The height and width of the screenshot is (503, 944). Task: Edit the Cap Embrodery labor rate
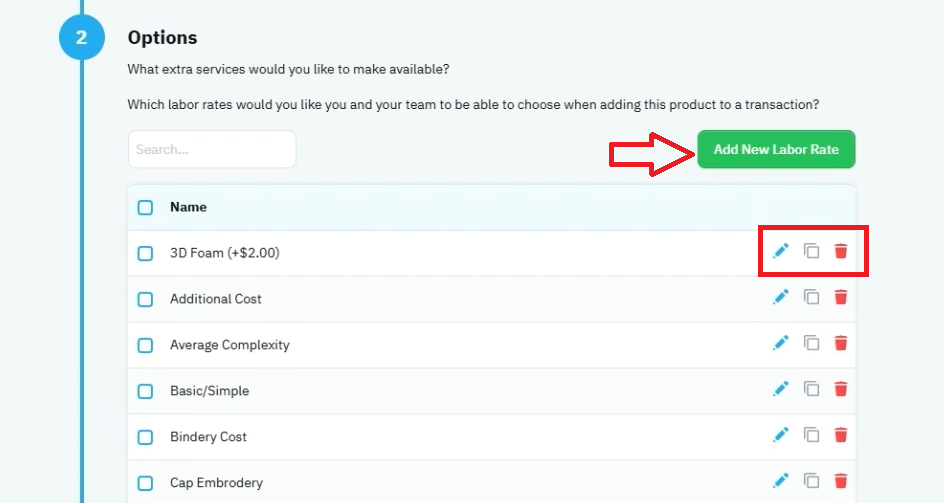[781, 480]
